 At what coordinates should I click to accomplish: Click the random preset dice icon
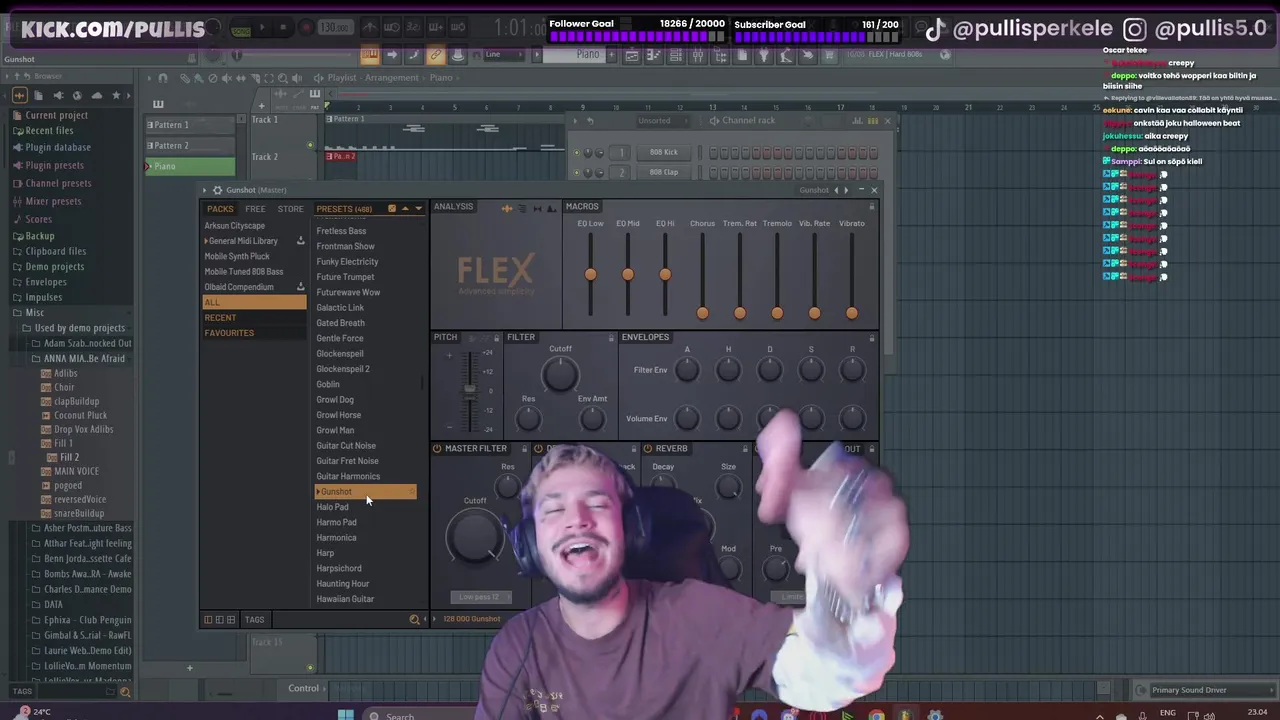[391, 208]
